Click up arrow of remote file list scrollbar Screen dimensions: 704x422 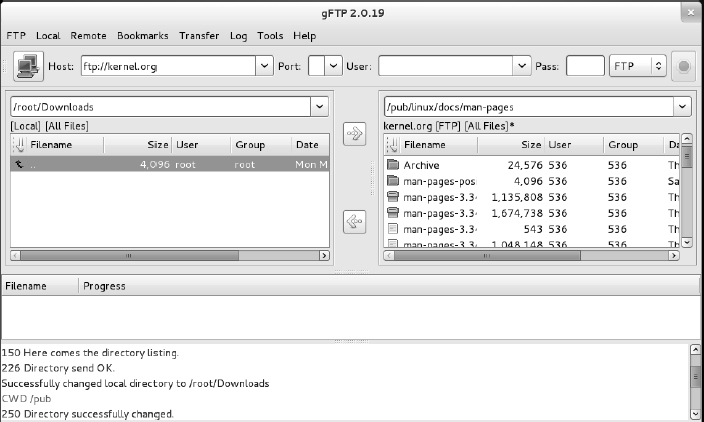coord(686,139)
